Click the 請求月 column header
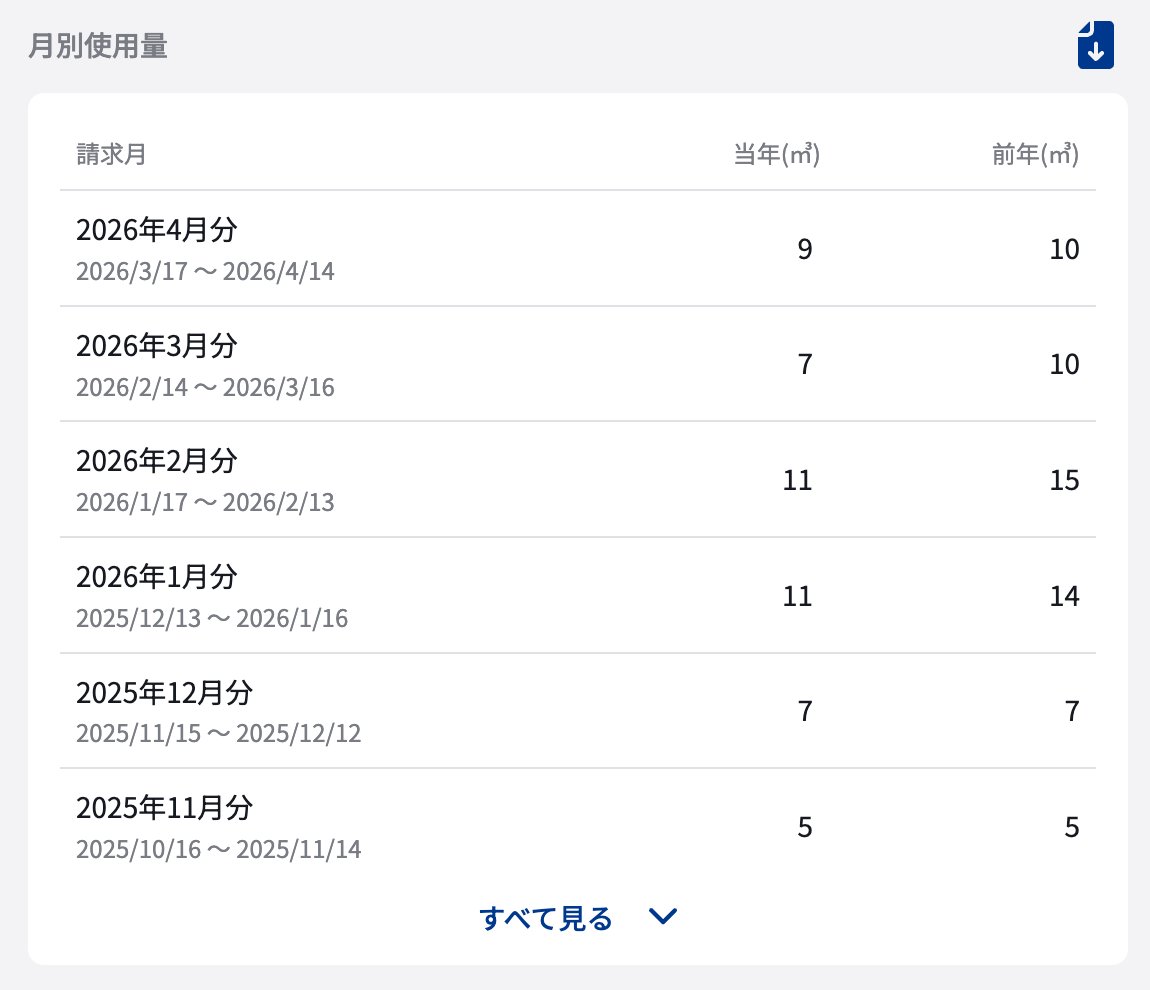This screenshot has width=1150, height=990. click(111, 154)
